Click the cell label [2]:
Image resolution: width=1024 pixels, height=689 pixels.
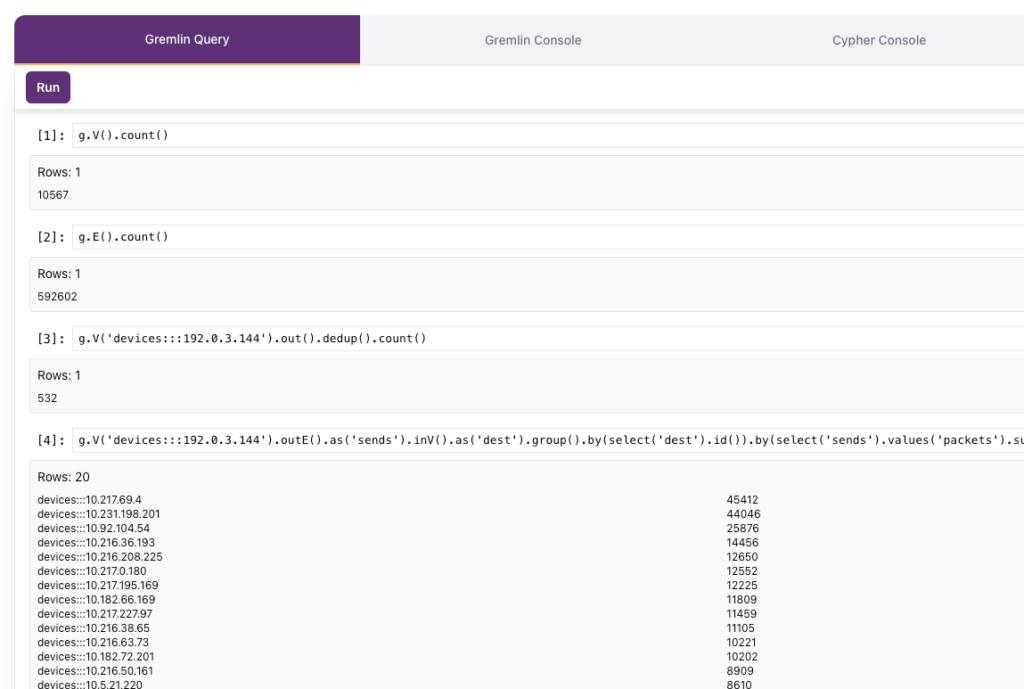click(x=51, y=237)
